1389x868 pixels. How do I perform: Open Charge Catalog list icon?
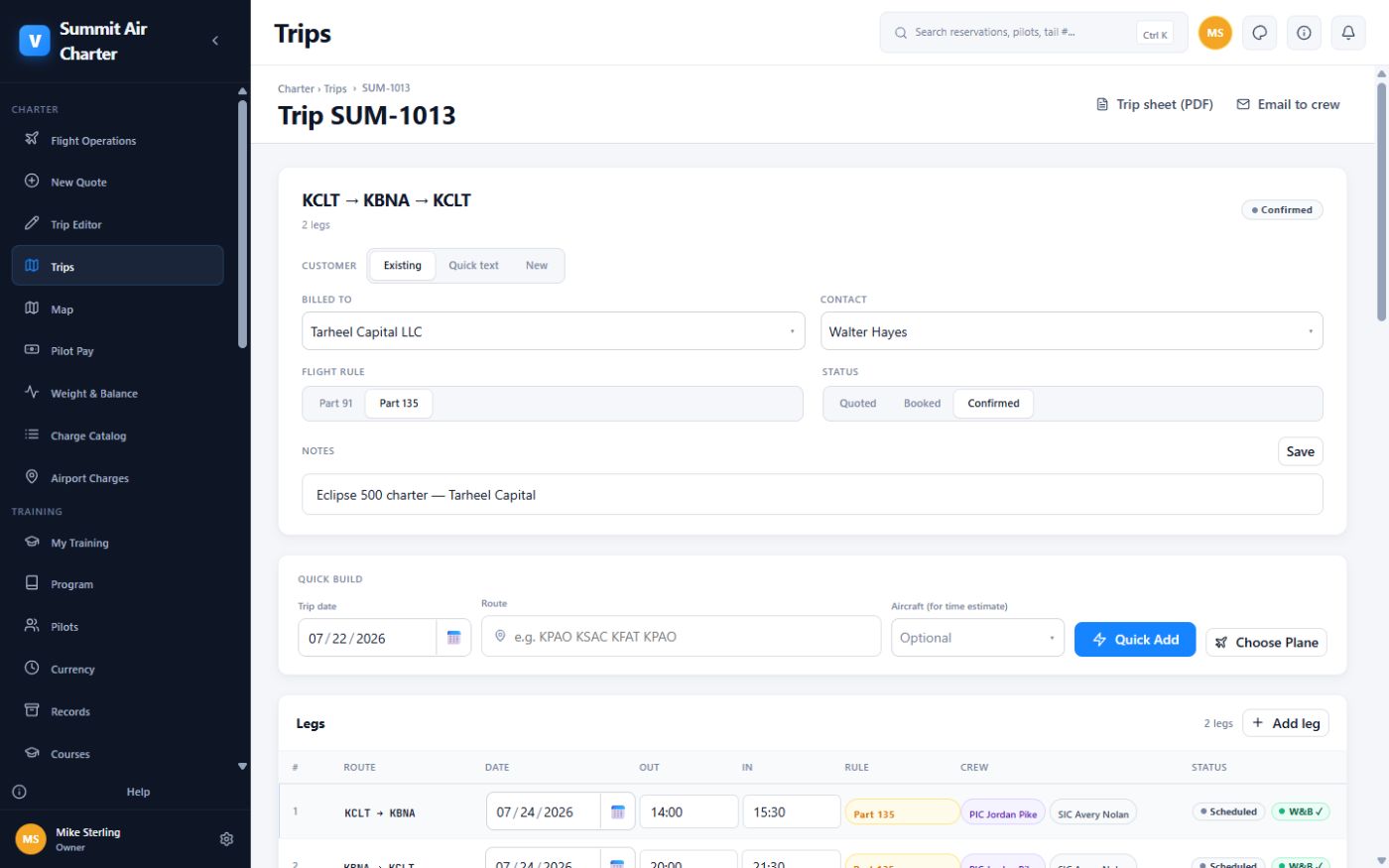pos(32,434)
